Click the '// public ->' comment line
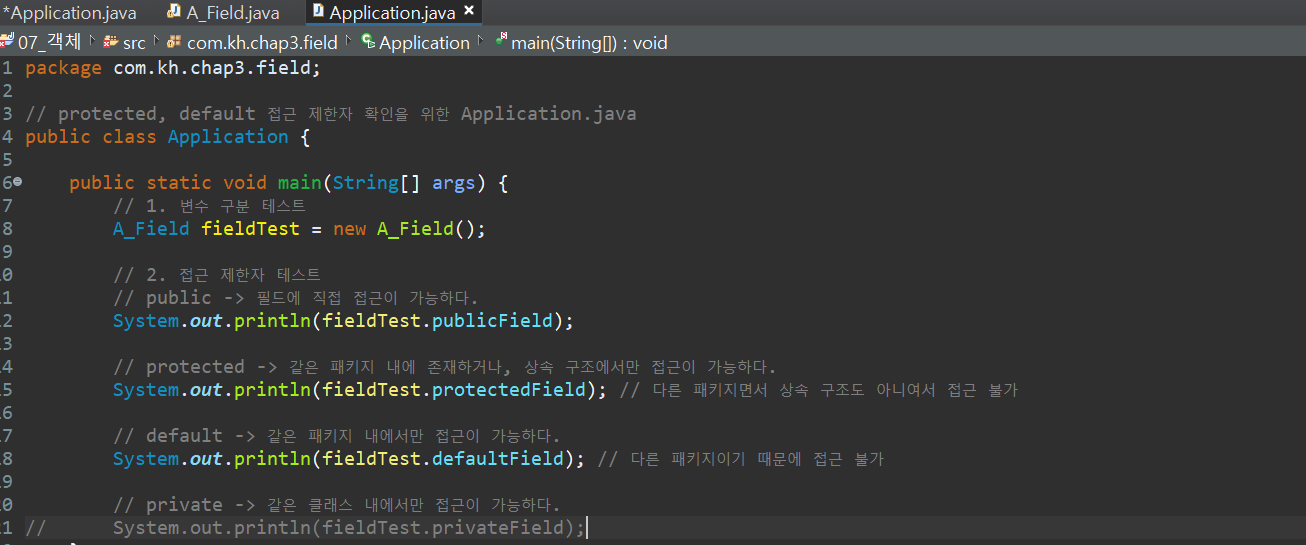The height and width of the screenshot is (545, 1306). pos(295,298)
